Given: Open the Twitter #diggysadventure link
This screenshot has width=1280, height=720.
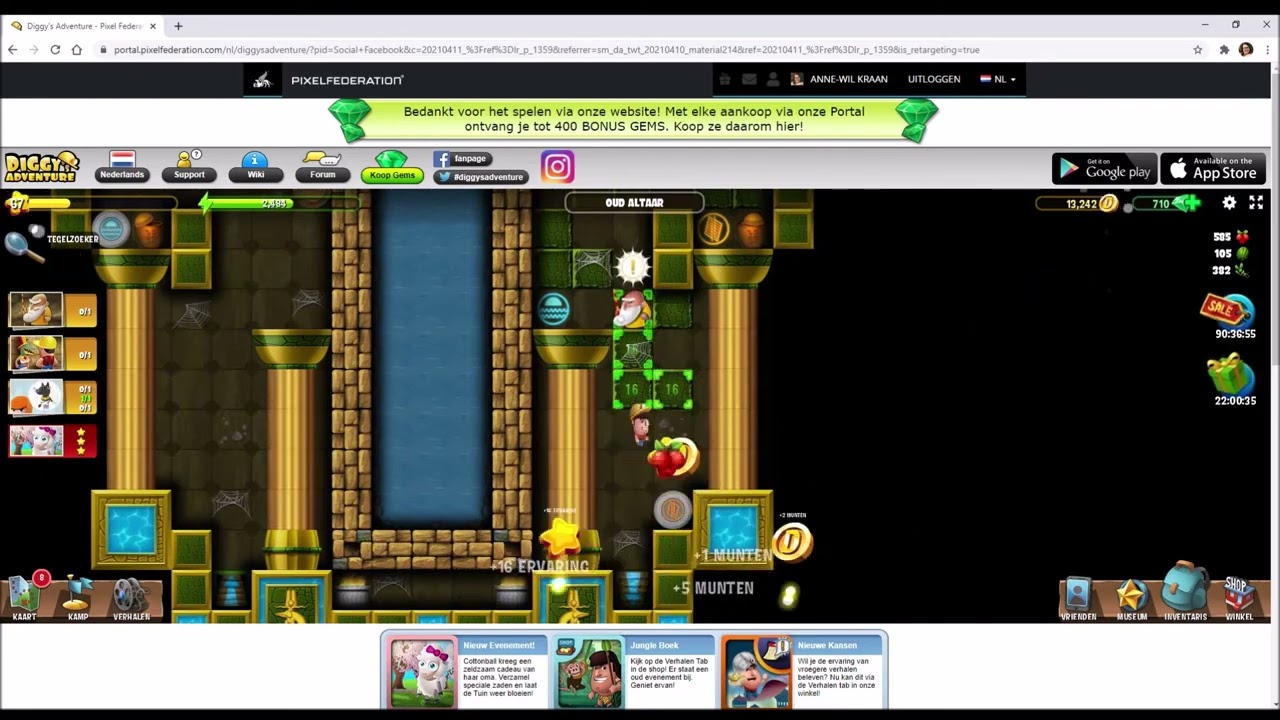Looking at the screenshot, I should click(x=480, y=176).
